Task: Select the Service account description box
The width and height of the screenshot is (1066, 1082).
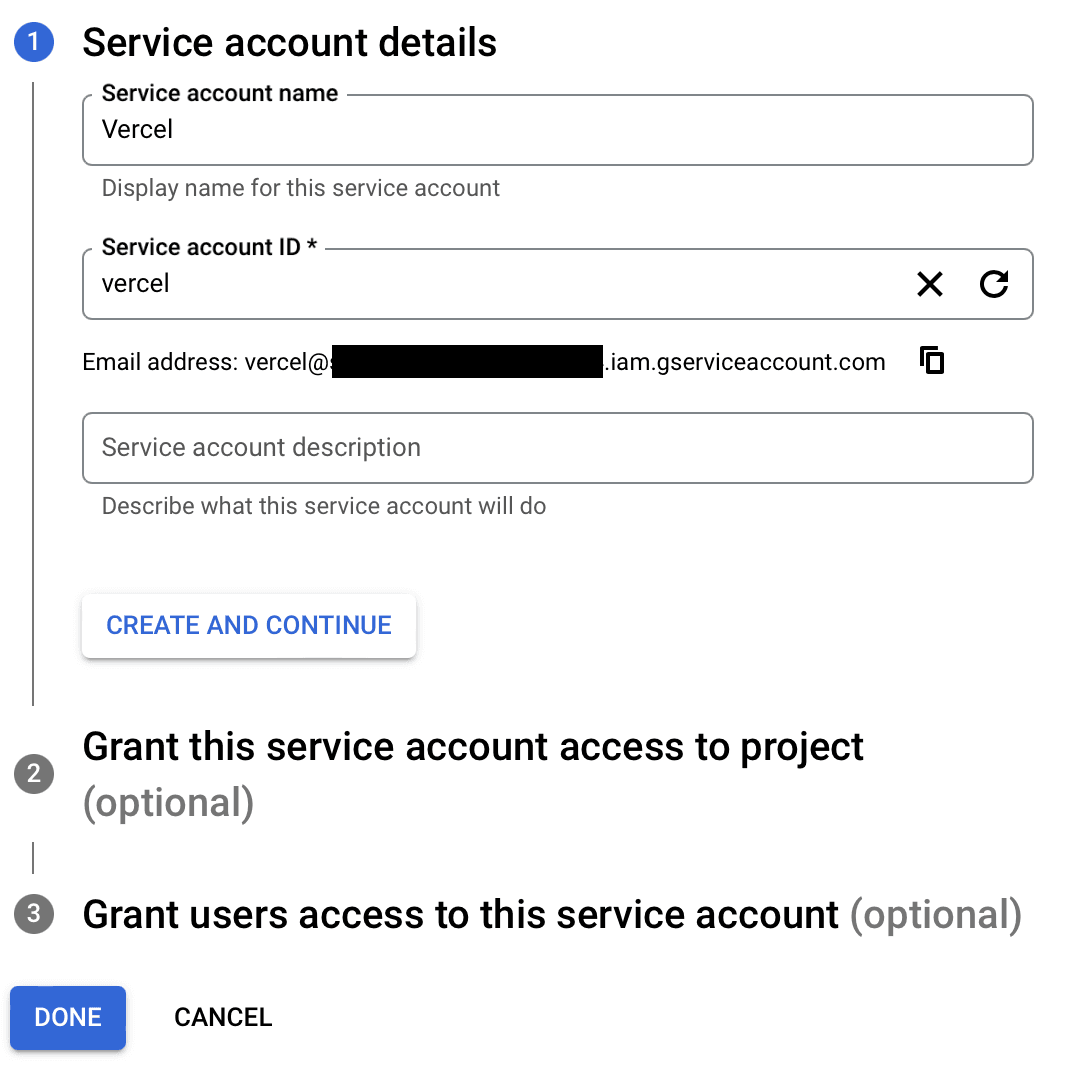Action: (556, 448)
